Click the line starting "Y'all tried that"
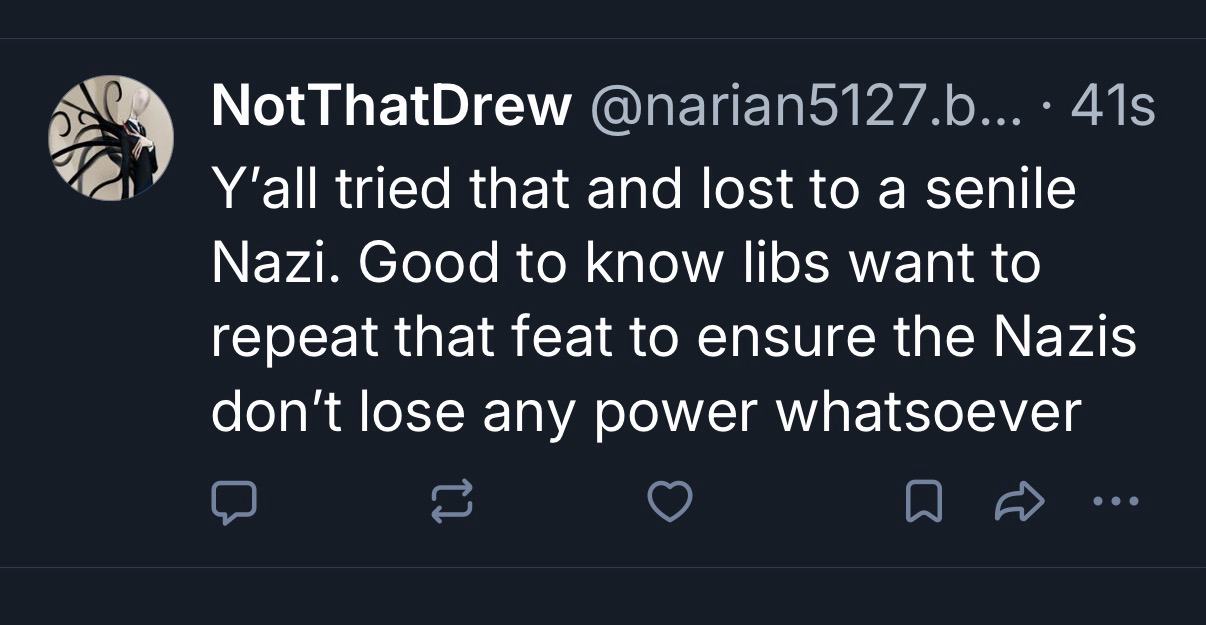Viewport: 1206px width, 625px height. click(x=643, y=188)
